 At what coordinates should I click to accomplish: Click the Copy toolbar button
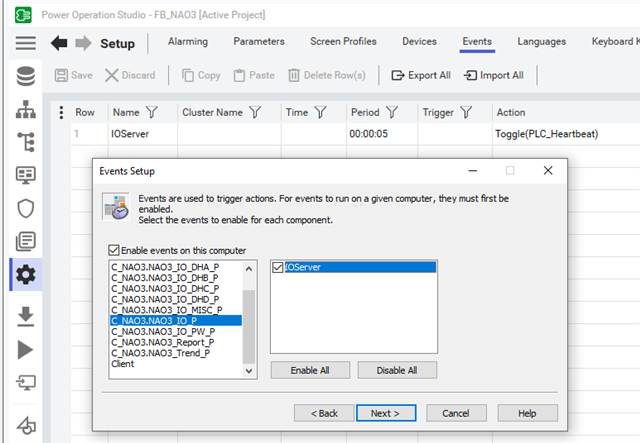[x=201, y=75]
